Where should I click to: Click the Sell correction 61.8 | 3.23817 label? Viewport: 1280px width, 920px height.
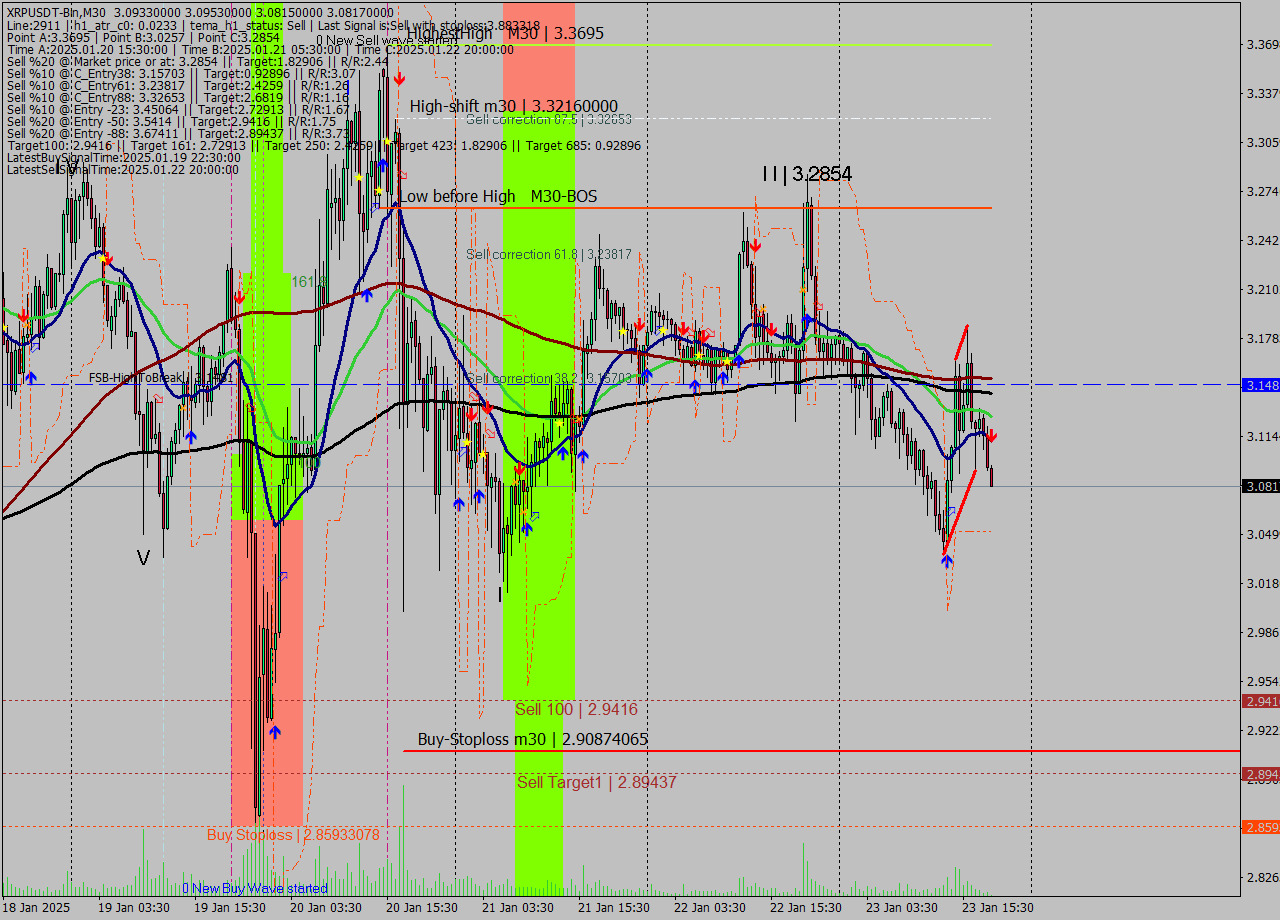tap(549, 255)
